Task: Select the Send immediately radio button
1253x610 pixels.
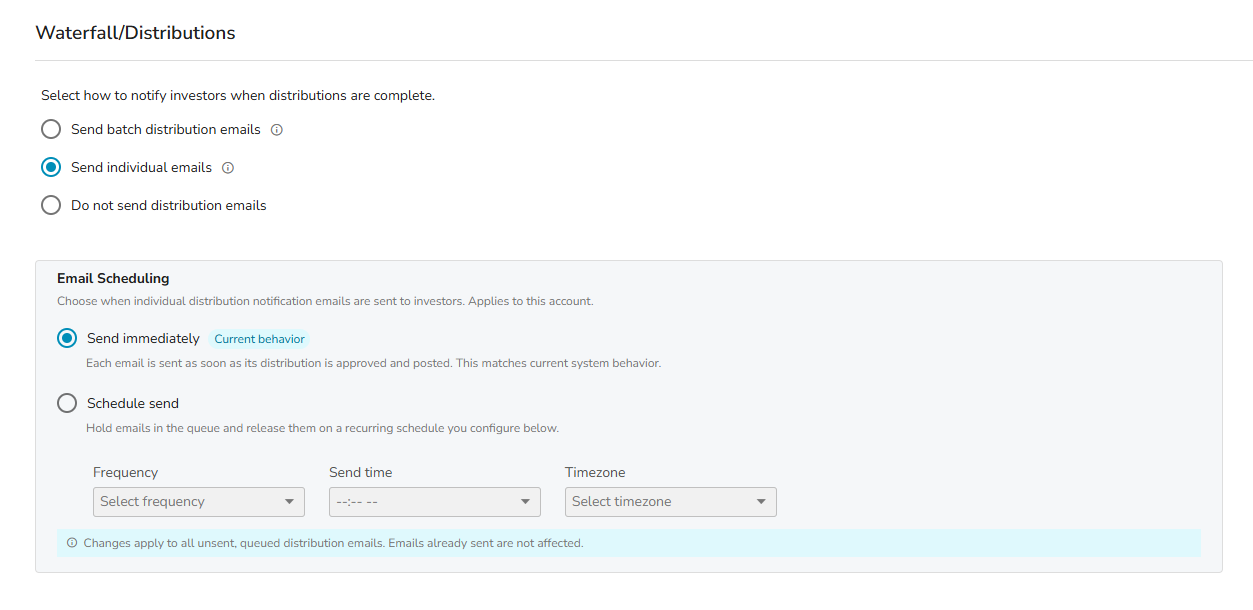Action: click(67, 338)
